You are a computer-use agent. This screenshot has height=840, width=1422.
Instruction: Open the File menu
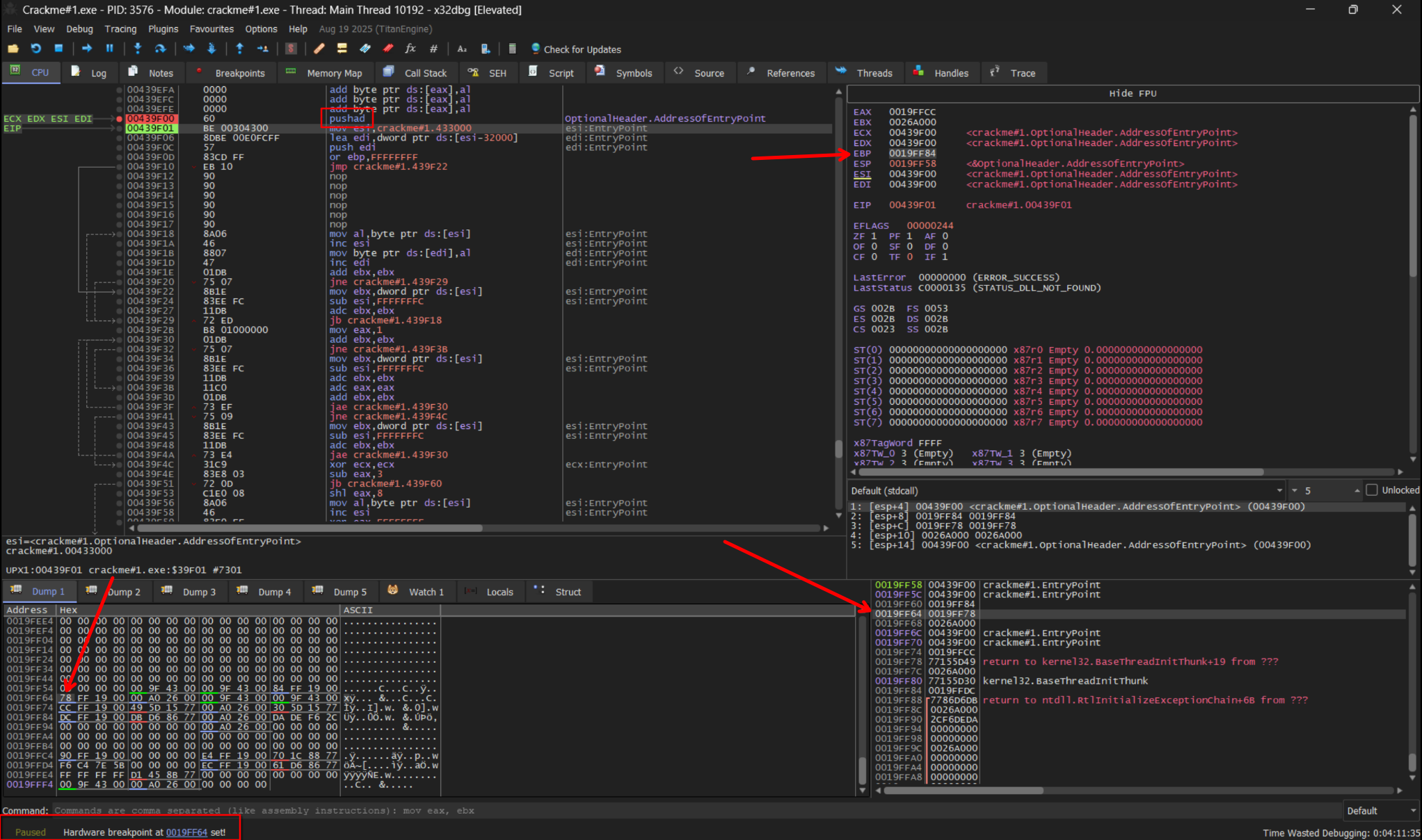pyautogui.click(x=15, y=29)
